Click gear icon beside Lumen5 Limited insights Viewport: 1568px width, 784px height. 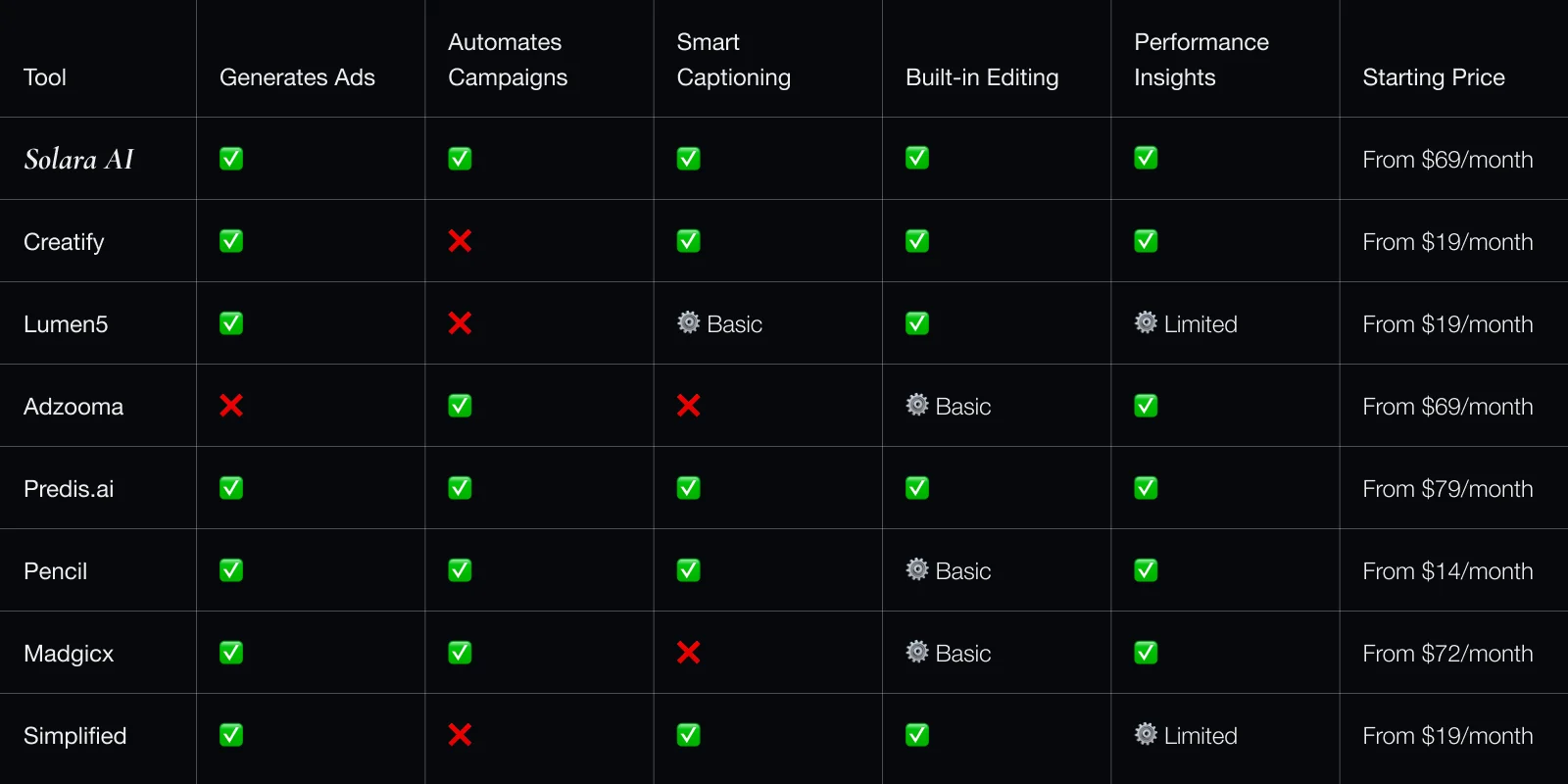coord(1146,322)
